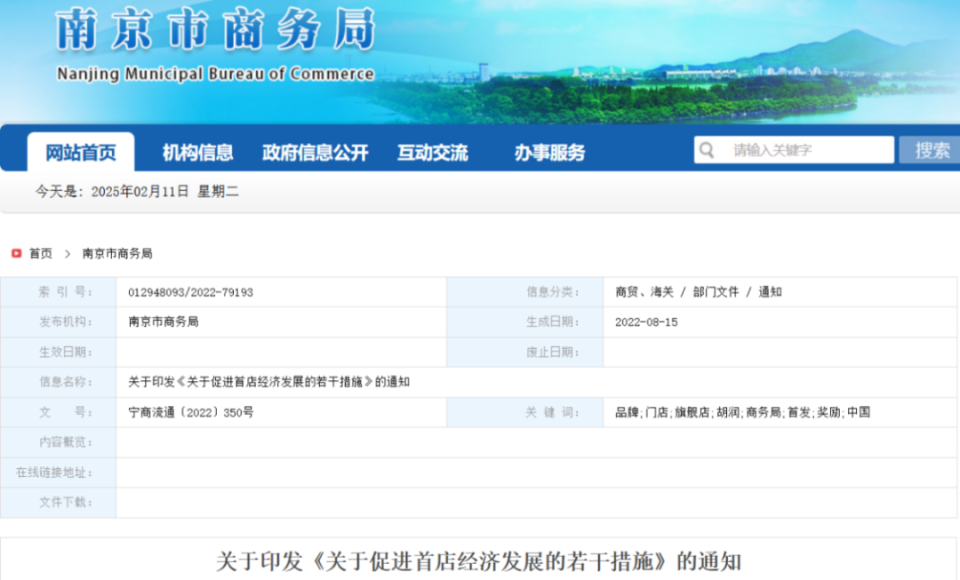The image size is (960, 580).
Task: Click the 内容概览 label cell
Action: 59,442
